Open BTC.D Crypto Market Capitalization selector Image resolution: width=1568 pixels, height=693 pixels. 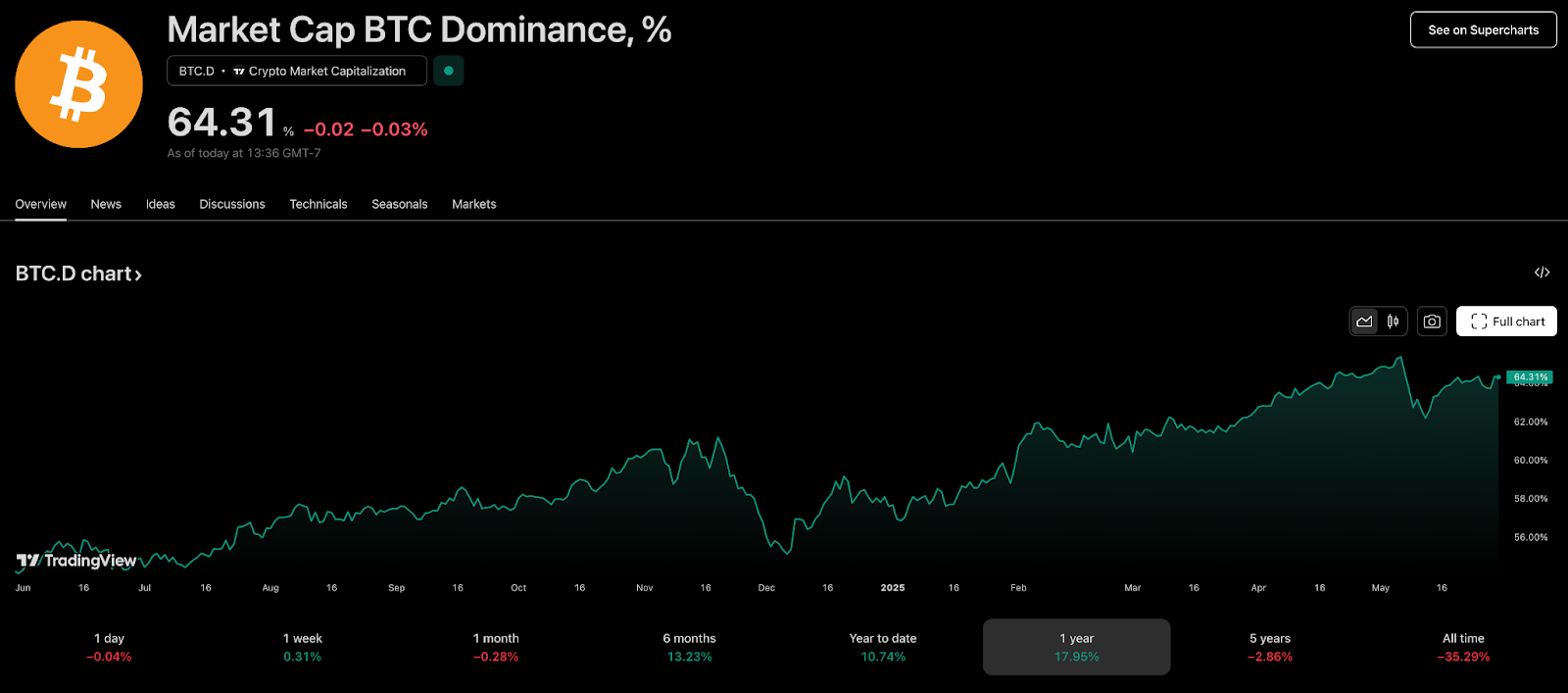tap(296, 71)
